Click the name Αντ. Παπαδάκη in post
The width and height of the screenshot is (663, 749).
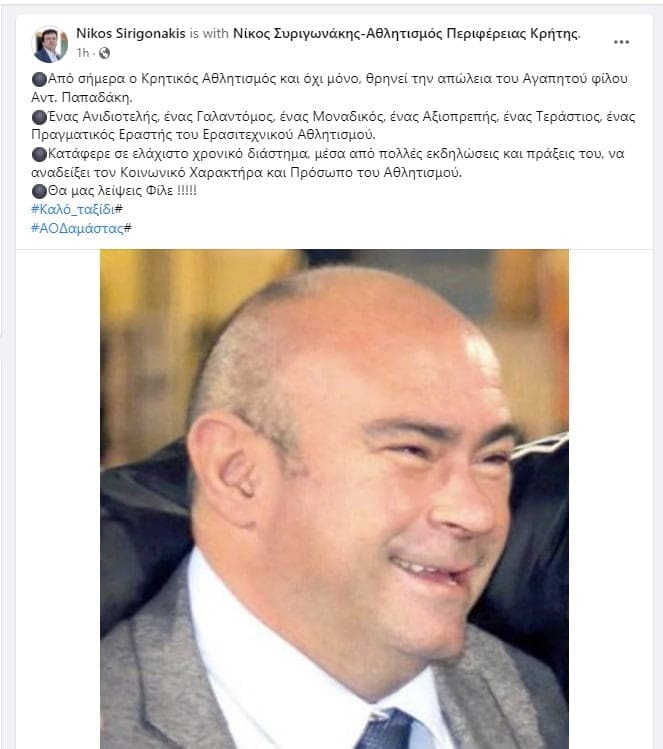tap(81, 97)
